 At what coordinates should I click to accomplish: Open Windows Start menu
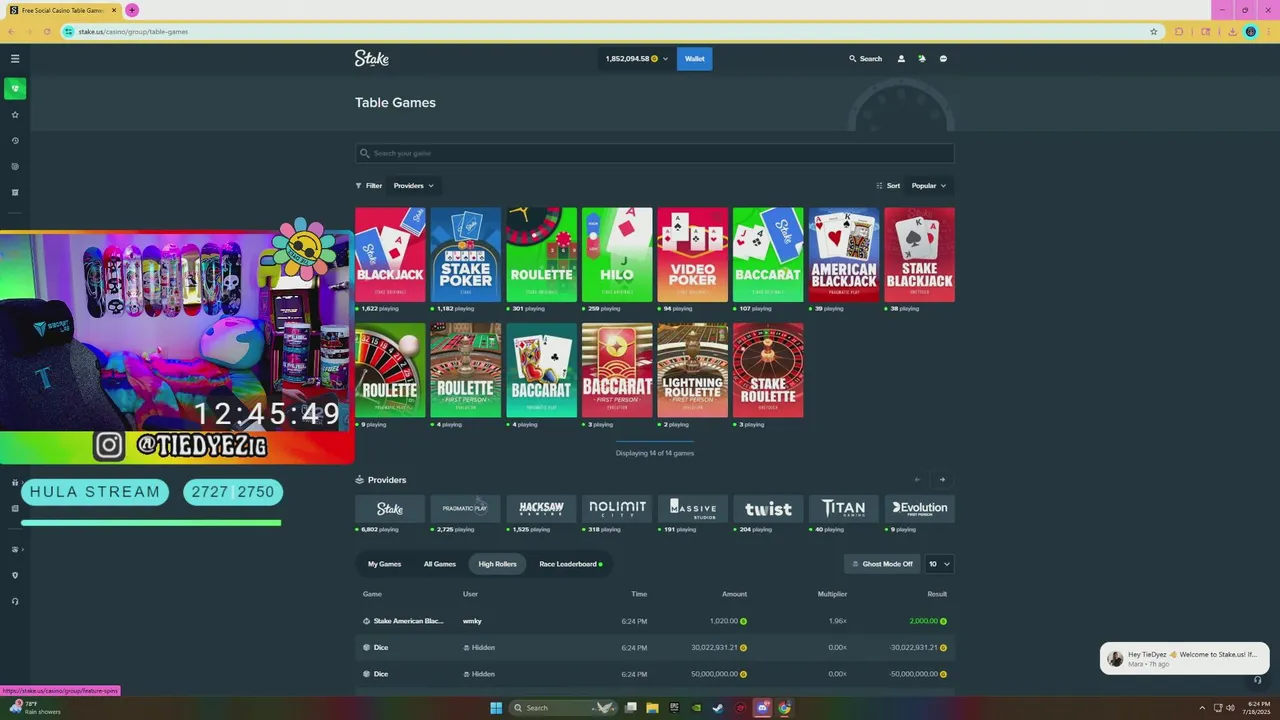496,708
